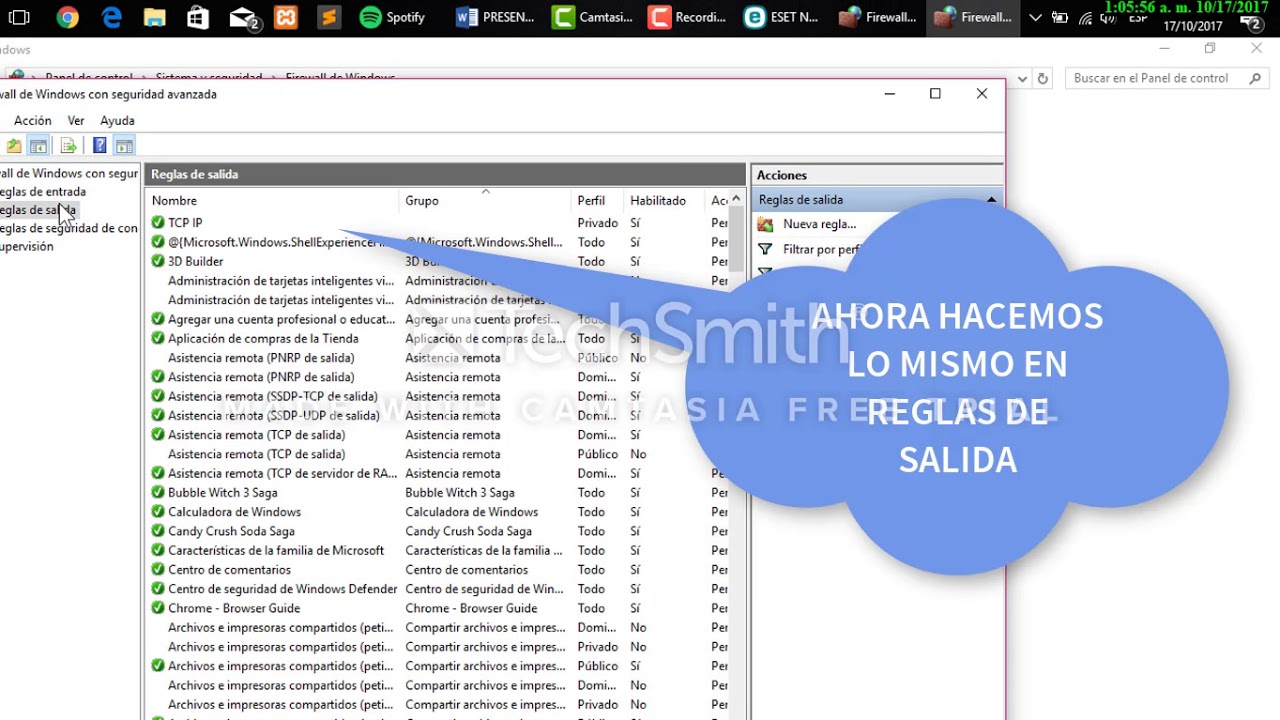Open the orange XAMPP taskbar icon
The width and height of the screenshot is (1280, 720).
tap(286, 17)
